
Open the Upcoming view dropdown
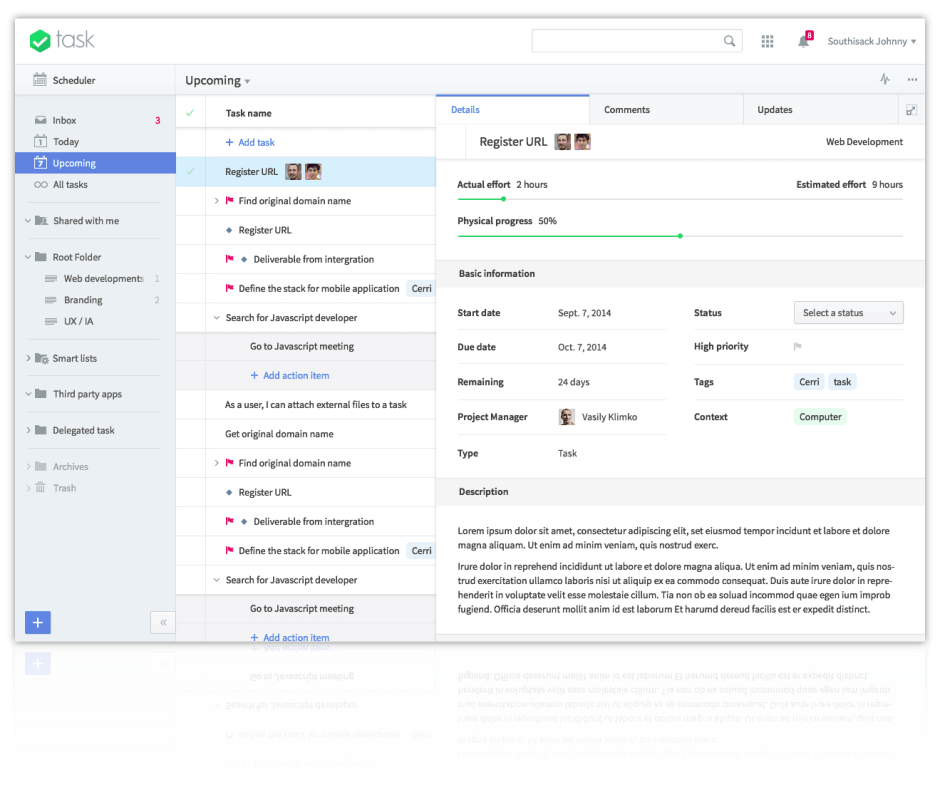pos(217,80)
